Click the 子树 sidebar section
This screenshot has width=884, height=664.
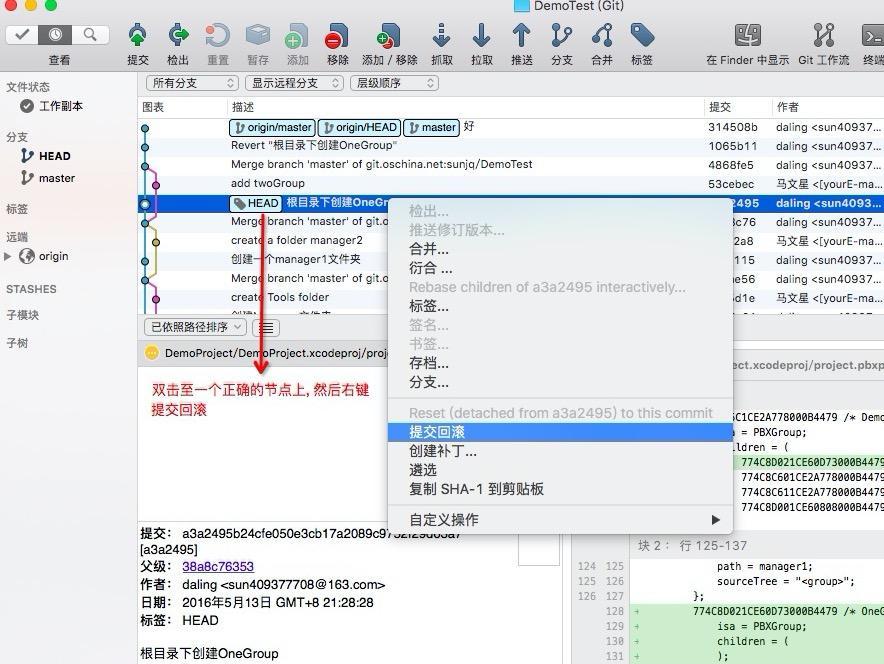17,343
